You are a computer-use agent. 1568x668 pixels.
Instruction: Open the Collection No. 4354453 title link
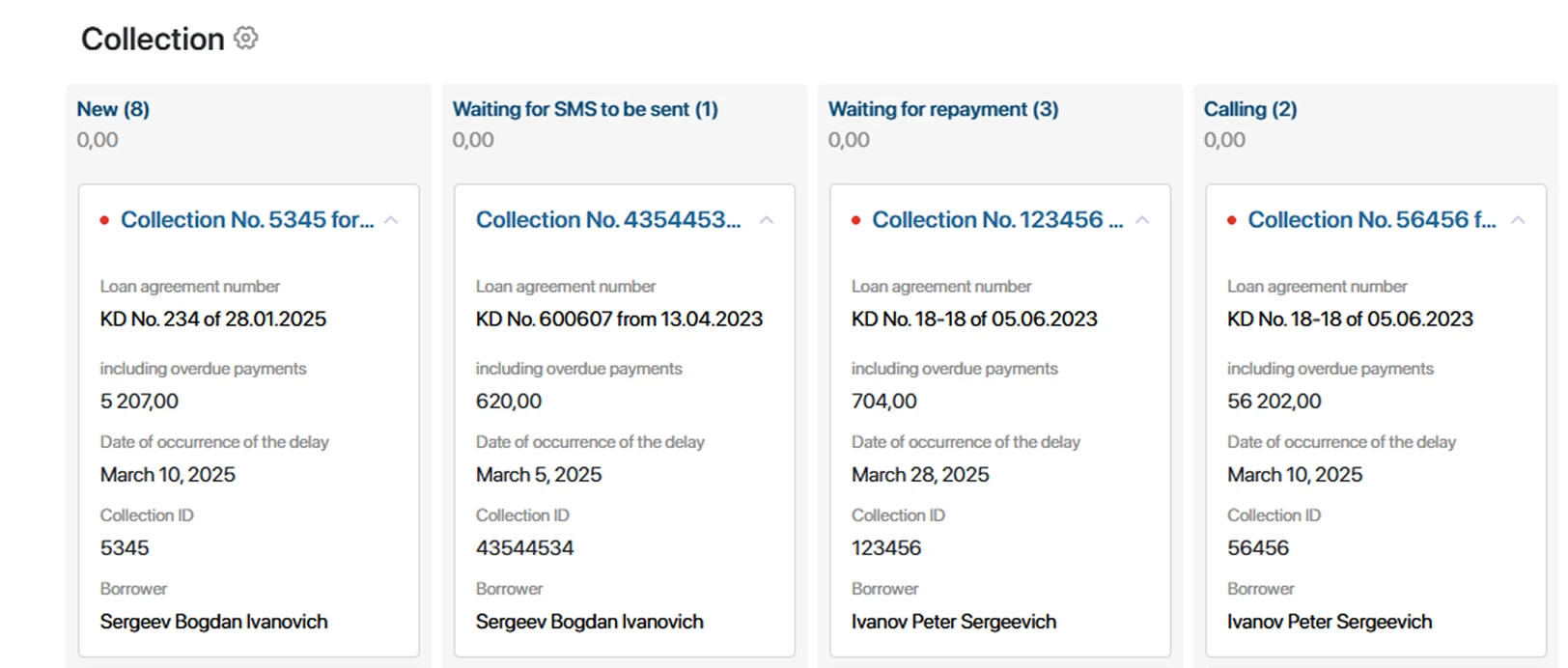[608, 220]
